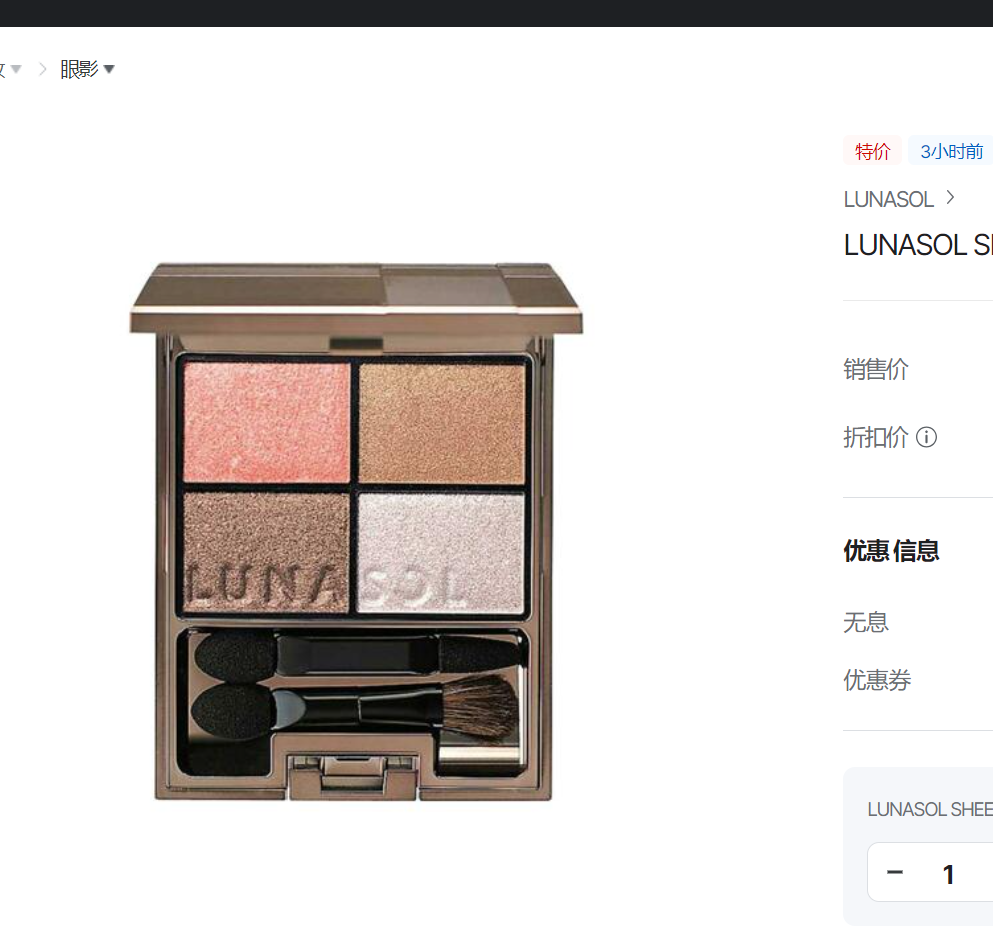The image size is (993, 943).
Task: Pick the gold-bronze eyeshadow shade in the palette
Action: tap(442, 423)
